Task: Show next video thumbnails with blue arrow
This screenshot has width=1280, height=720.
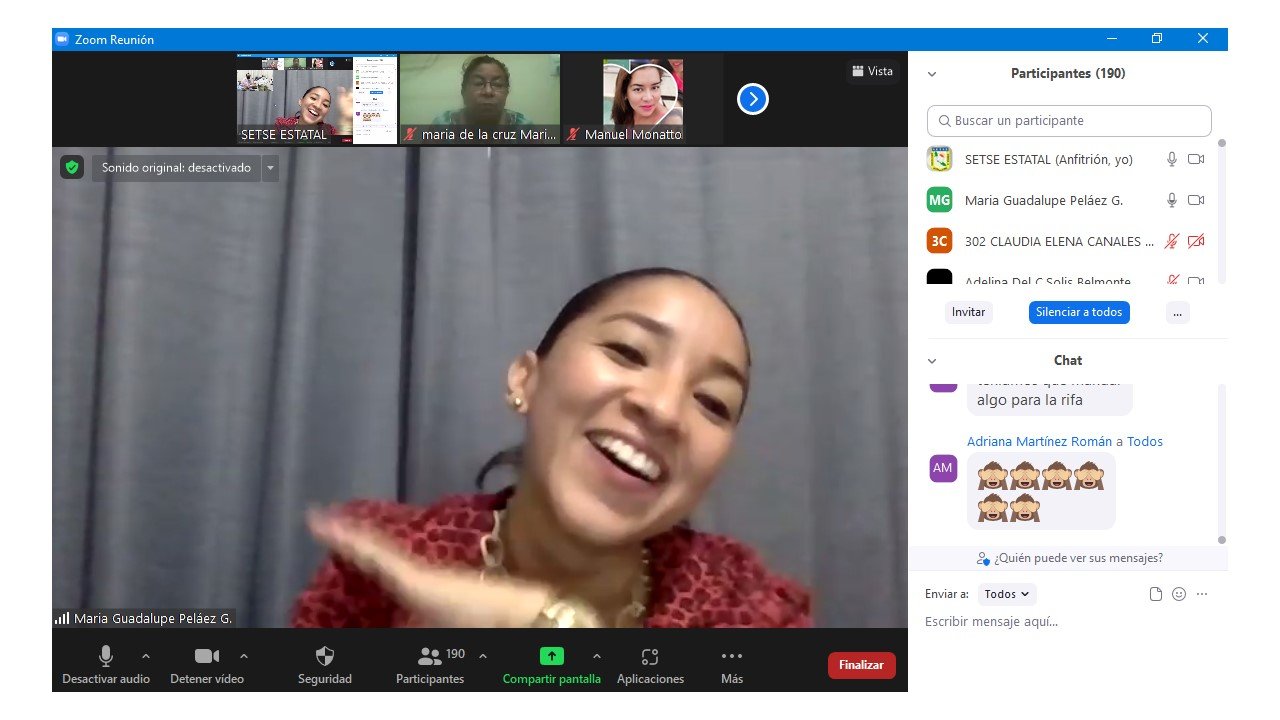Action: 753,99
